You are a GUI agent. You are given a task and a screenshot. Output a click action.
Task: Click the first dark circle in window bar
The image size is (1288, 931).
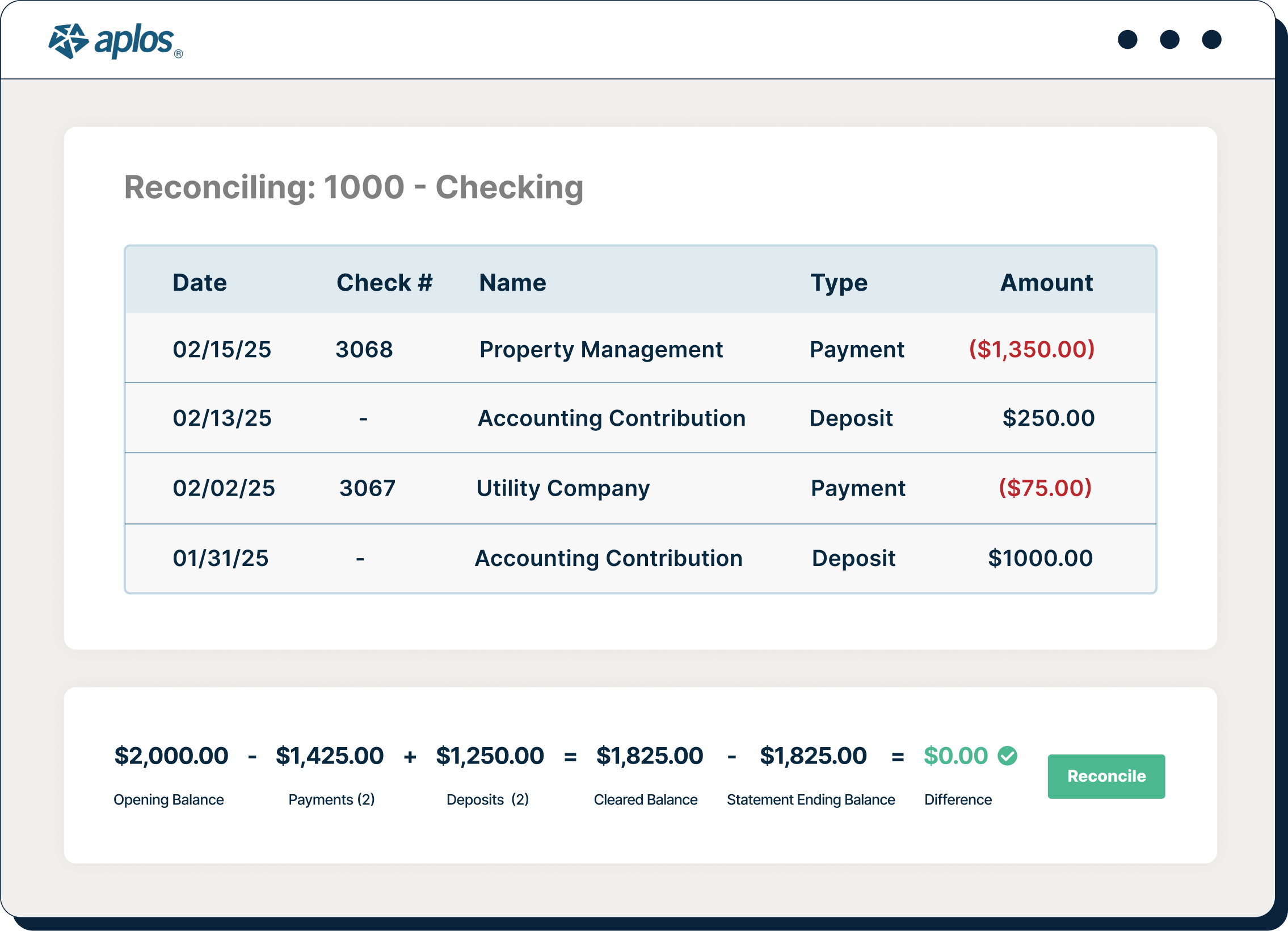tap(1129, 40)
